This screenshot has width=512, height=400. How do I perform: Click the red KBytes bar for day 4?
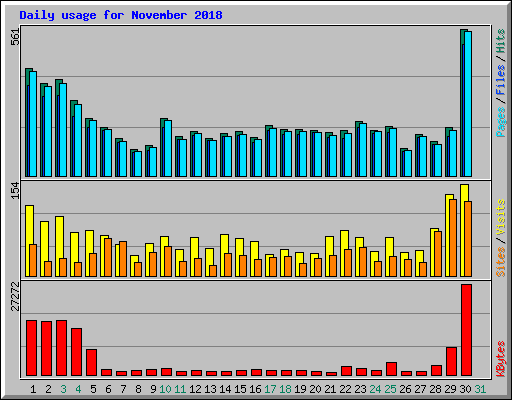click(76, 352)
